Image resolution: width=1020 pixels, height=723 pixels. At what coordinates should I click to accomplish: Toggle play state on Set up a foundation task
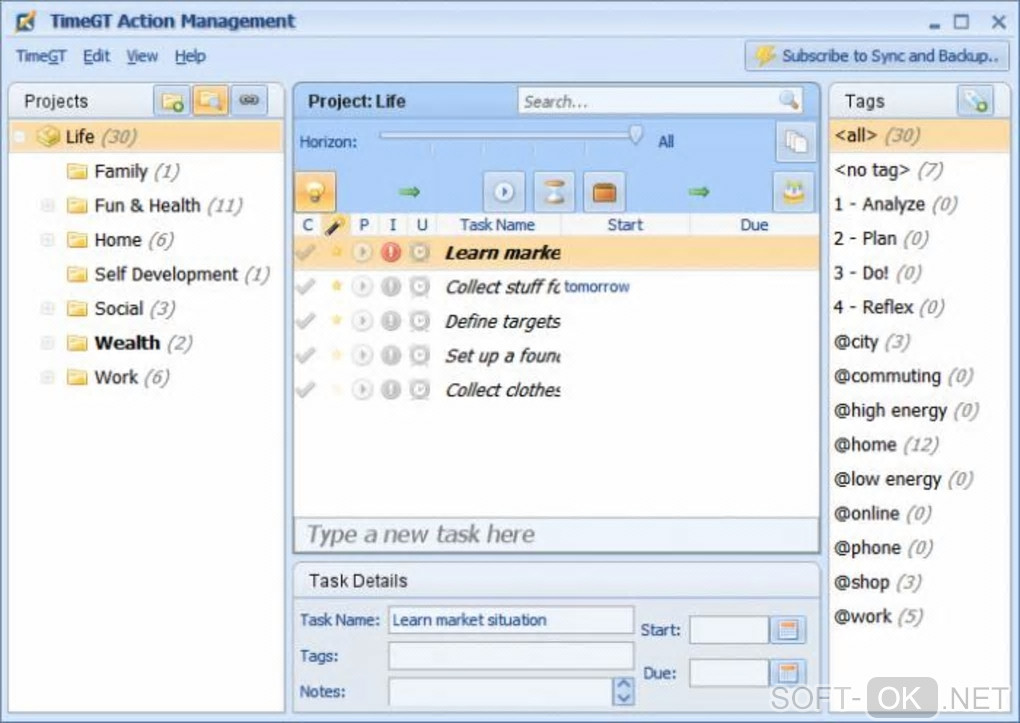(x=362, y=355)
